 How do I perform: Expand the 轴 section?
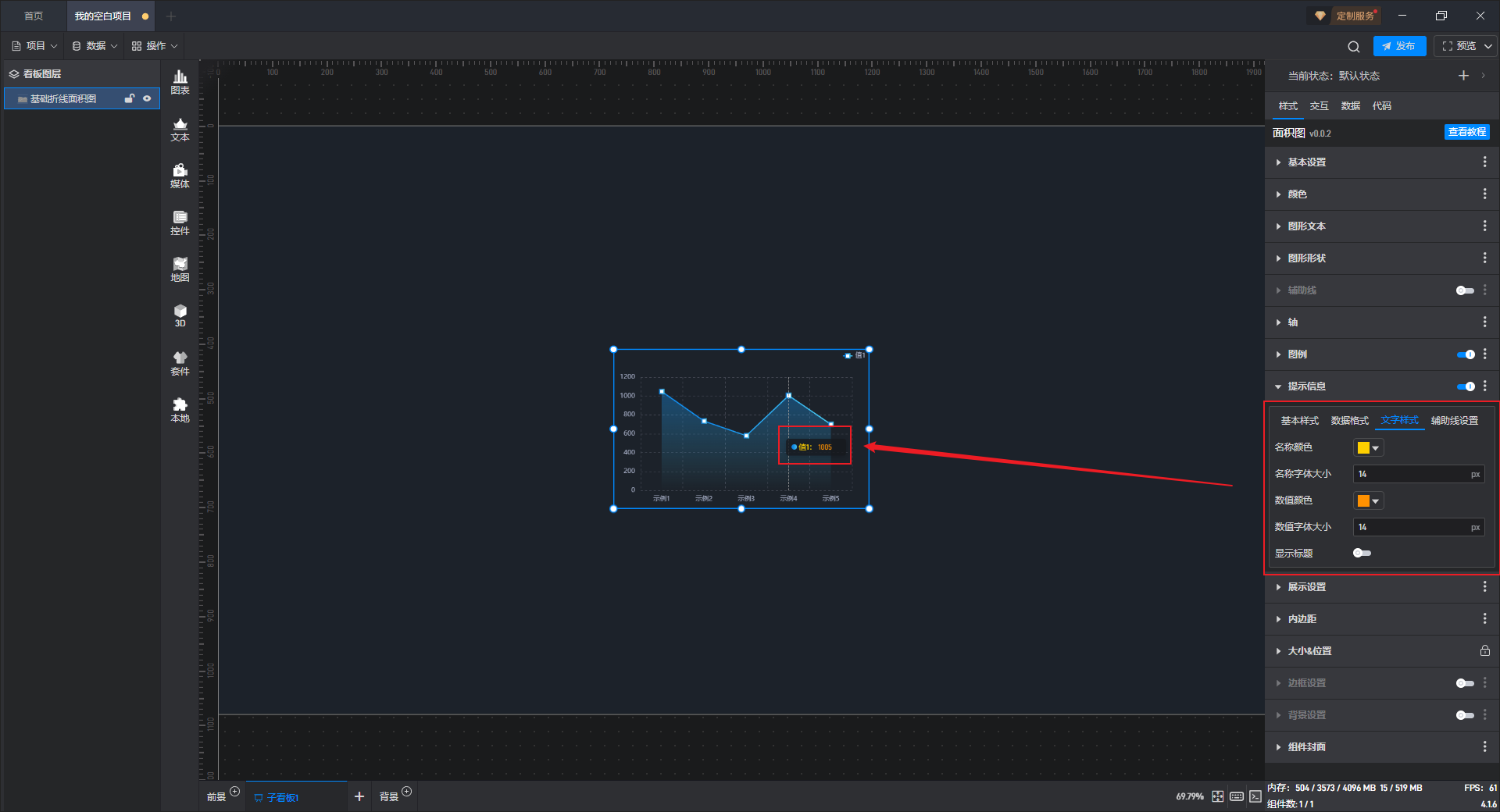click(1278, 322)
